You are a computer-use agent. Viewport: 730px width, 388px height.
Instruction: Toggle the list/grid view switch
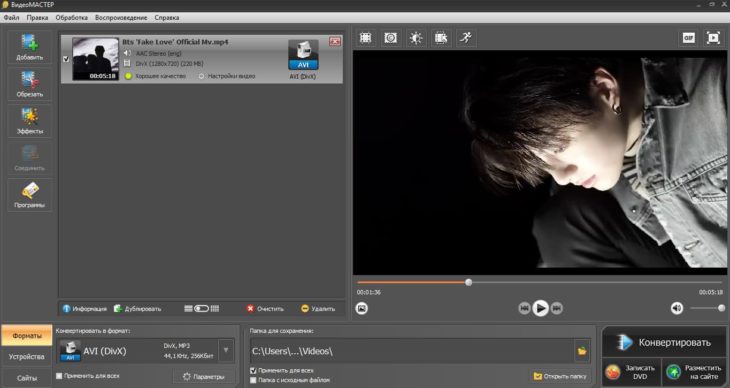coord(202,308)
